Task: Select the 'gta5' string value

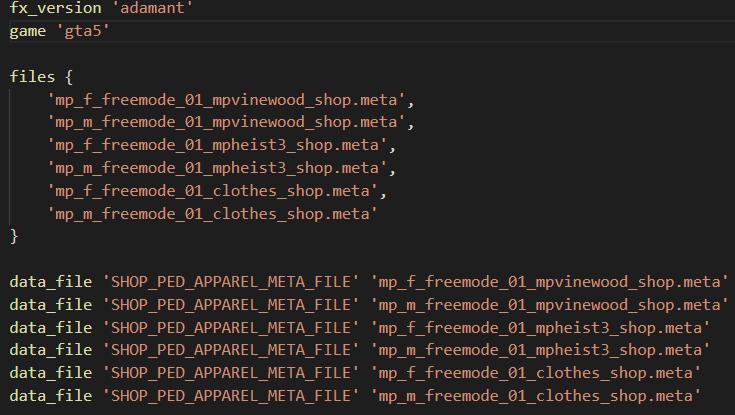Action: click(x=83, y=31)
